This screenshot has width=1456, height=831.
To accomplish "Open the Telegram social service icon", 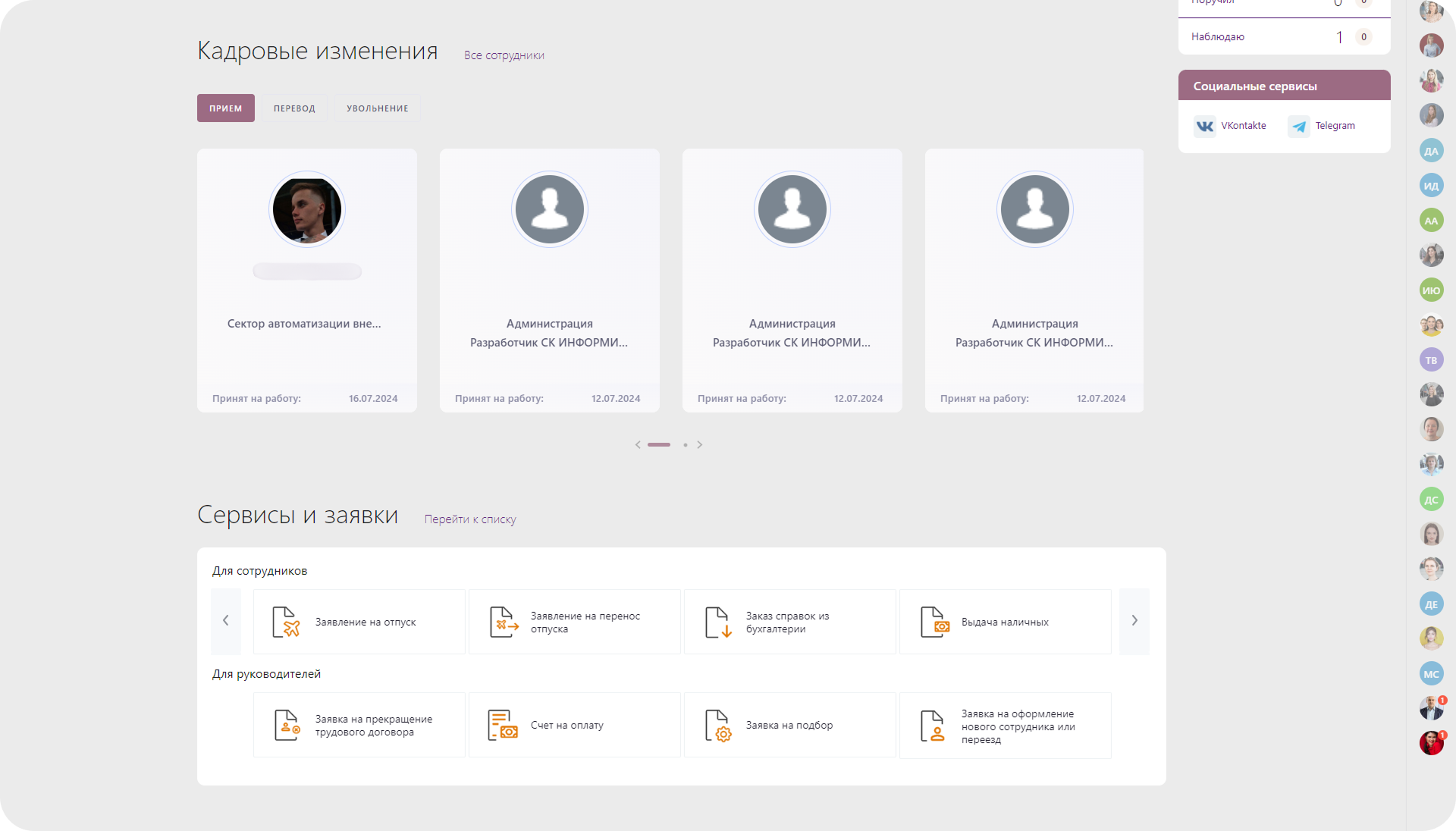I will coord(1299,126).
